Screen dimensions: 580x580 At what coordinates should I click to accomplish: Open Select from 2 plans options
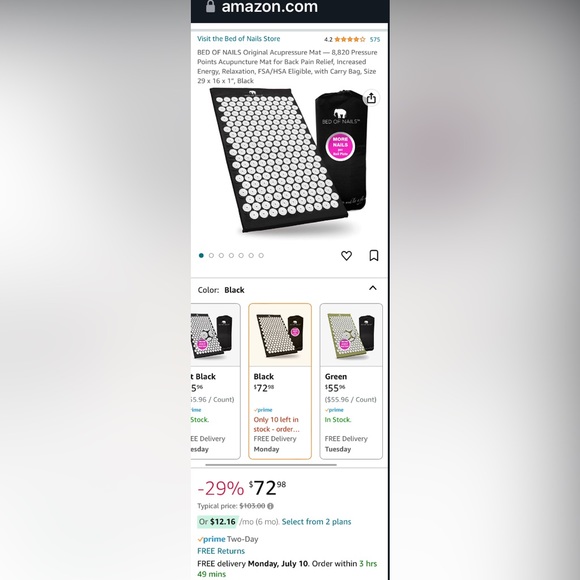316,522
